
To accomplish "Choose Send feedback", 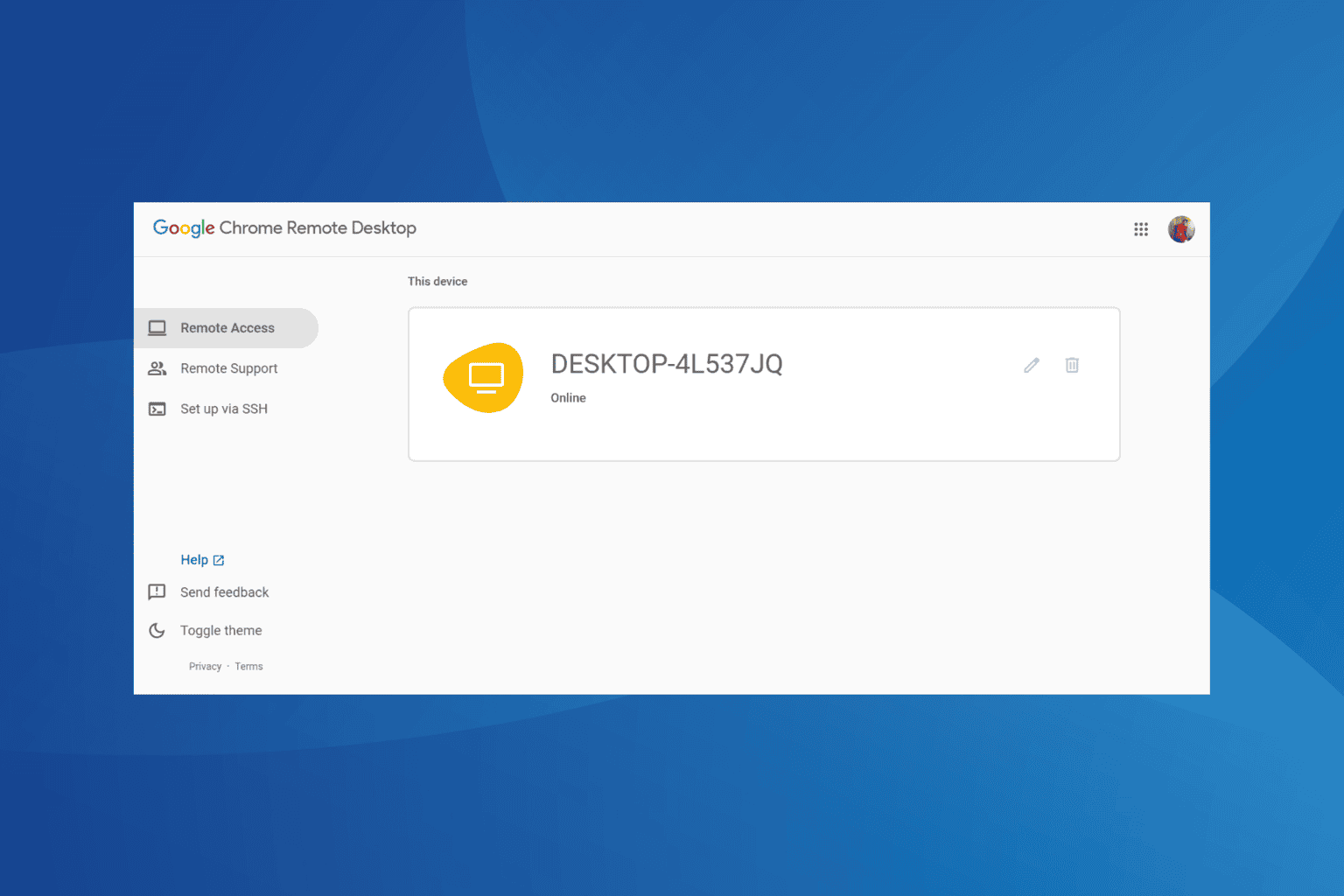I will (x=224, y=592).
